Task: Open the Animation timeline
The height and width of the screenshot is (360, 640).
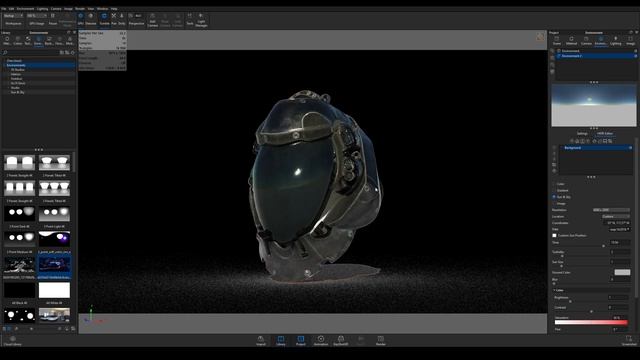Action: [321, 340]
